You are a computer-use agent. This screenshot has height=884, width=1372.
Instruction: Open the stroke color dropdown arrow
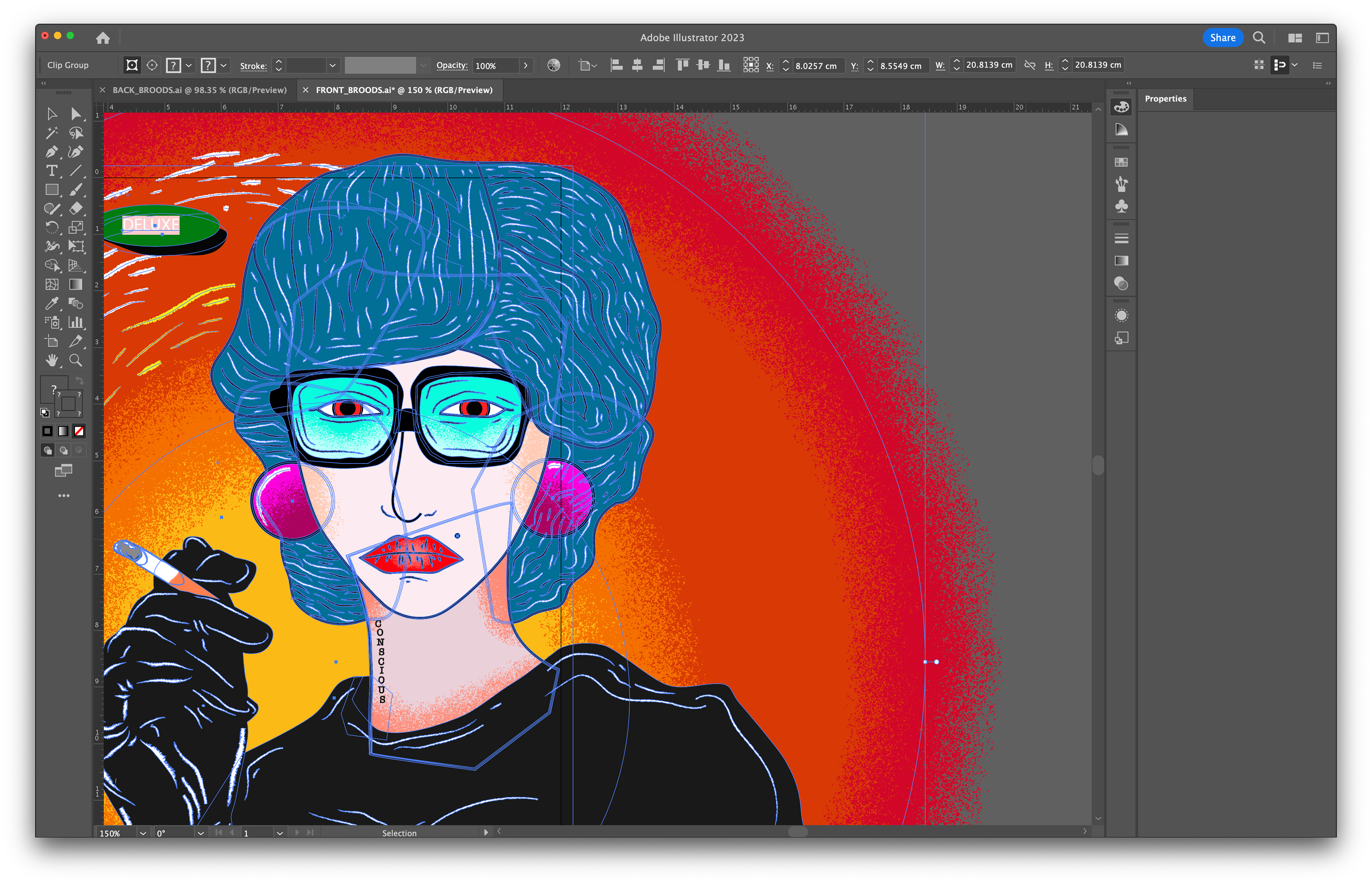pos(224,65)
